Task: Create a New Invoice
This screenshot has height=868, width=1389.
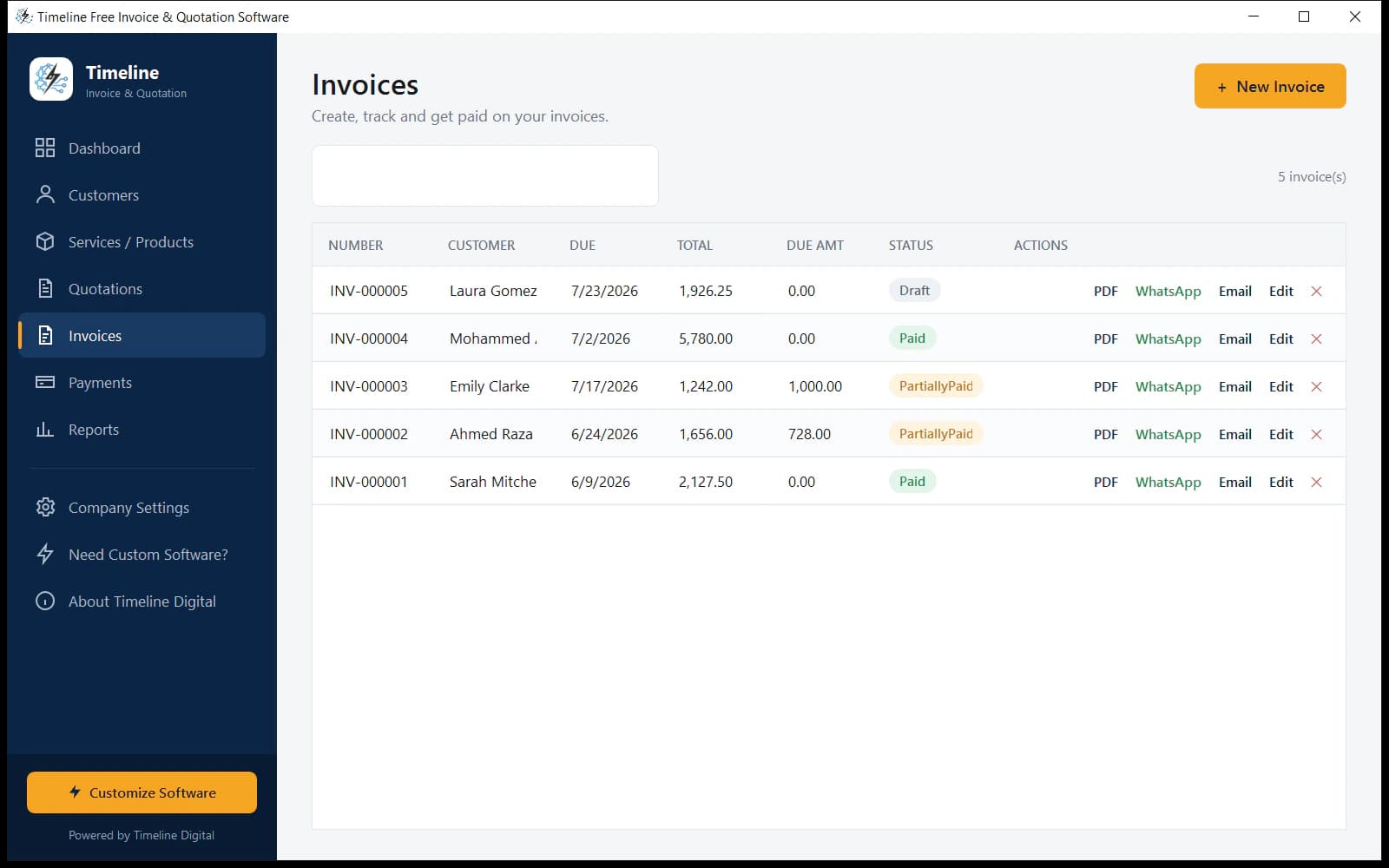Action: [1270, 86]
